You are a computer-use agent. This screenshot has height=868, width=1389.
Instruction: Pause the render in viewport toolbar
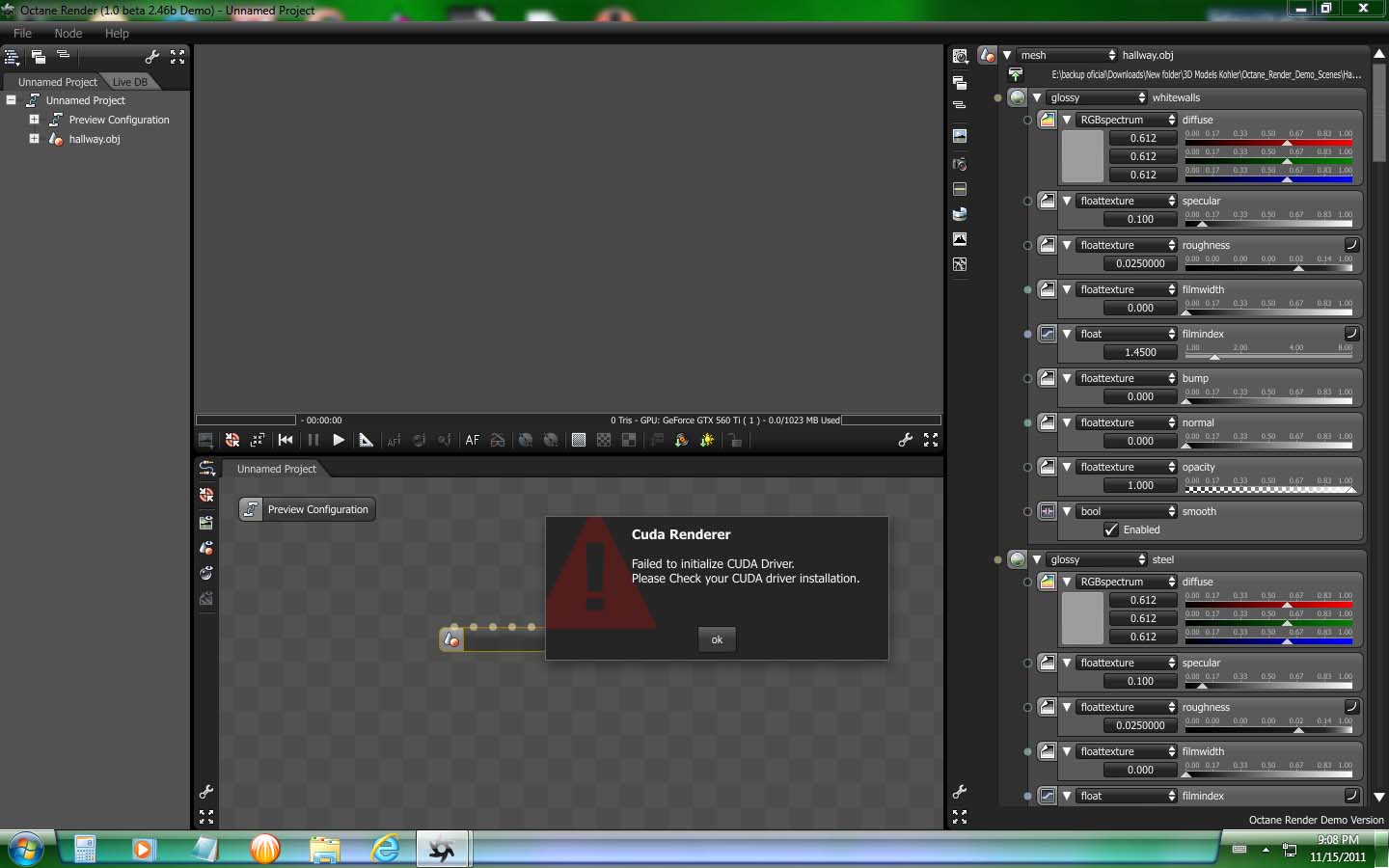[x=313, y=440]
